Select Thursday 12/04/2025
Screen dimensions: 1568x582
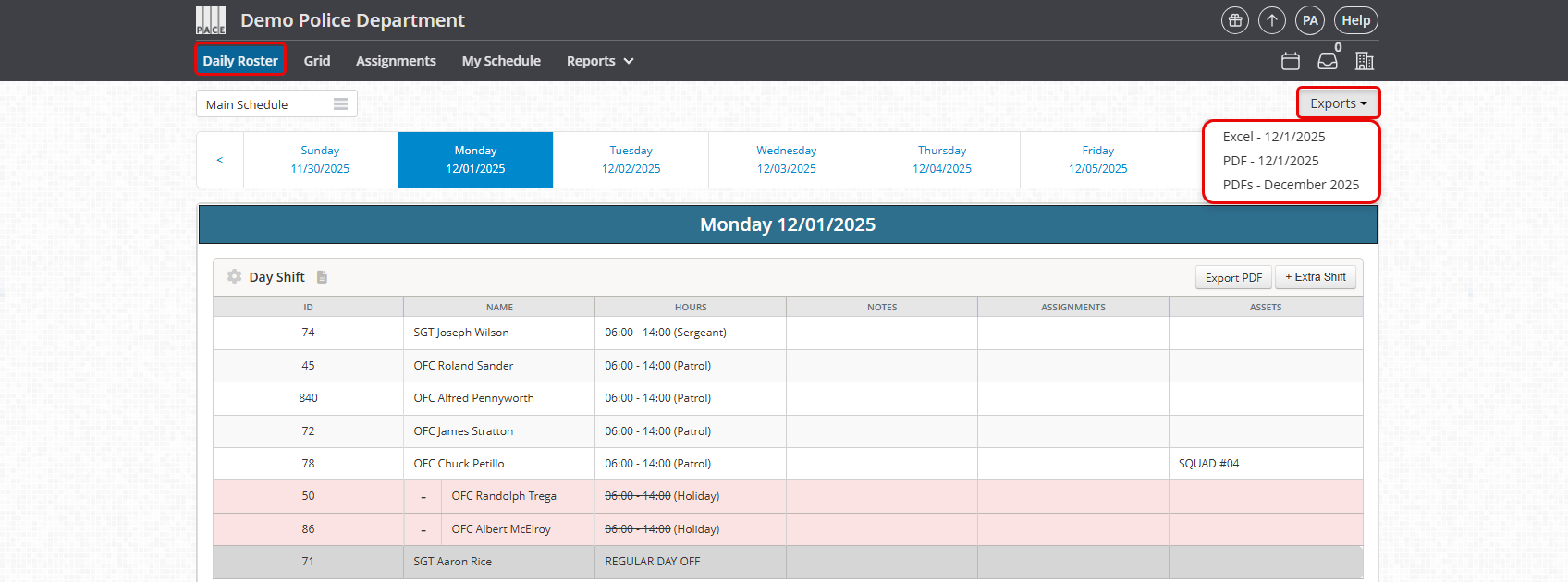click(x=942, y=160)
